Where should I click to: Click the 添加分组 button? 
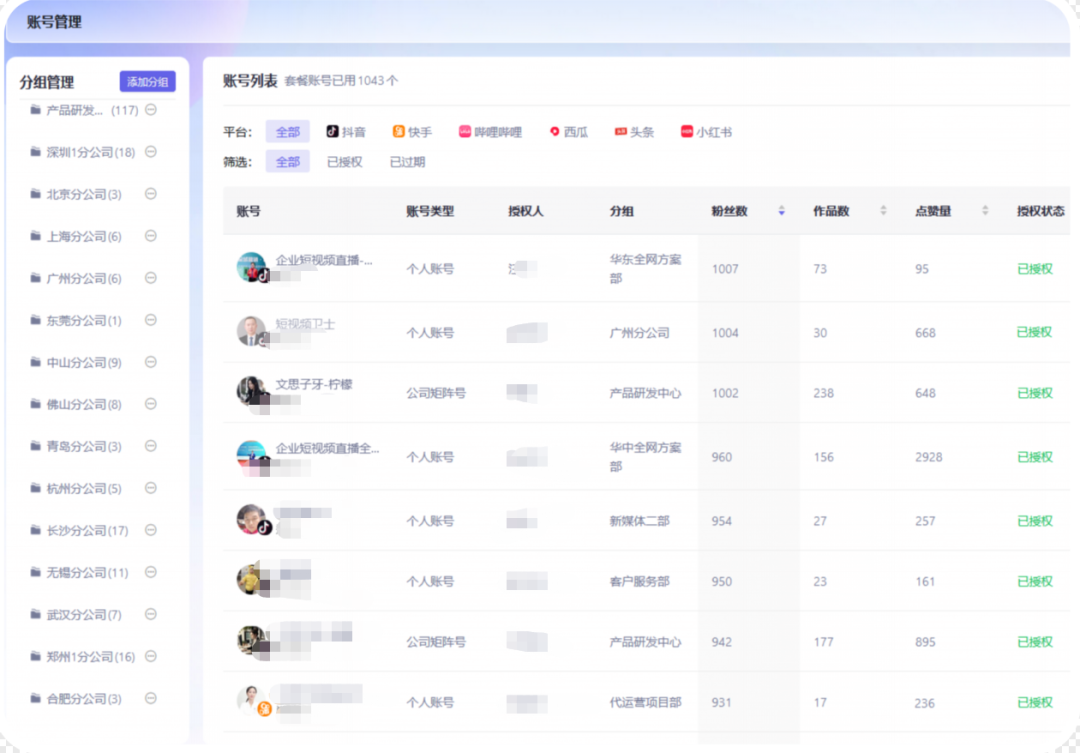[x=146, y=80]
